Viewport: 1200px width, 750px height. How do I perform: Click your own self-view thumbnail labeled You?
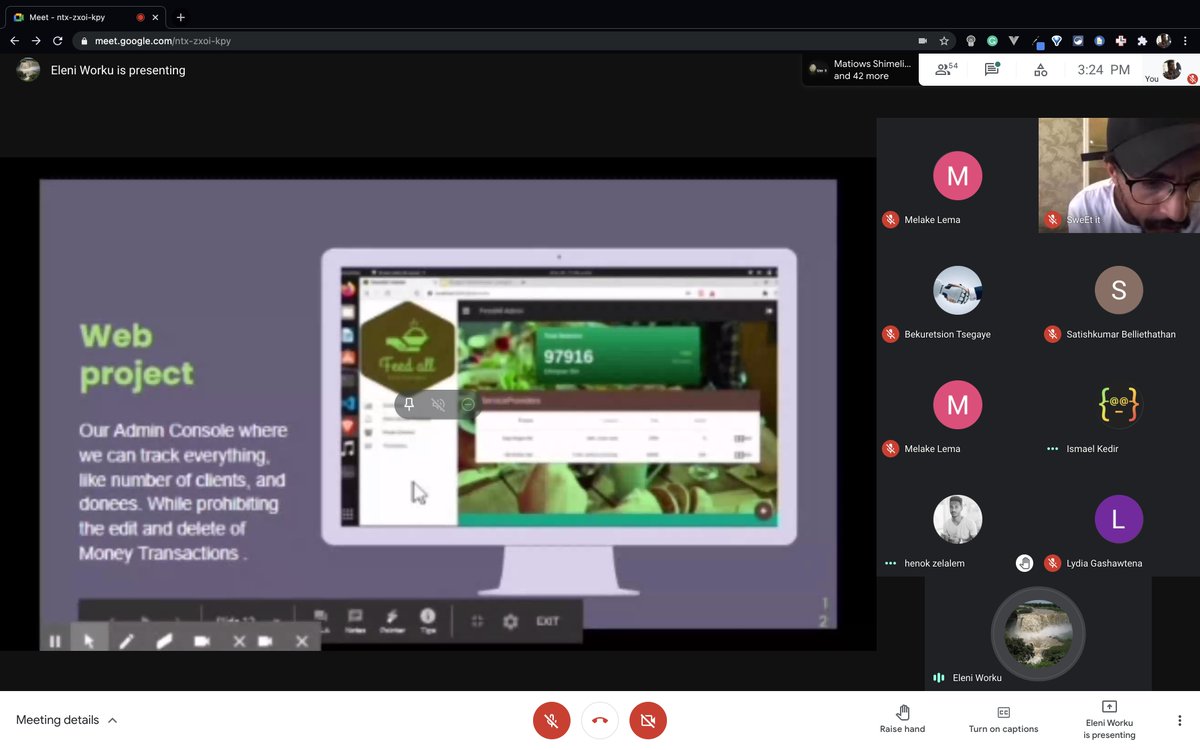[1171, 70]
